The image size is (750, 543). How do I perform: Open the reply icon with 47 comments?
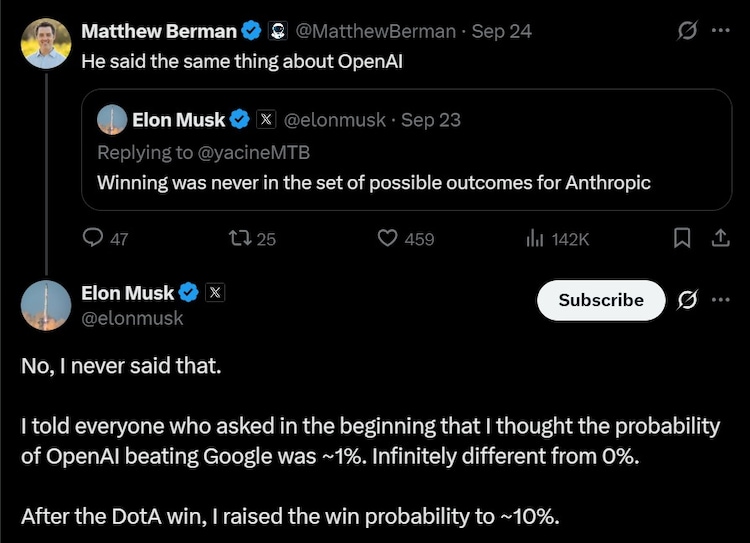[x=93, y=238]
